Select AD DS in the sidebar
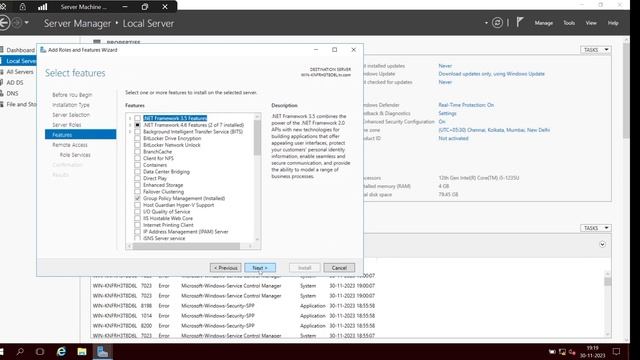This screenshot has height=360, width=640. click(15, 82)
